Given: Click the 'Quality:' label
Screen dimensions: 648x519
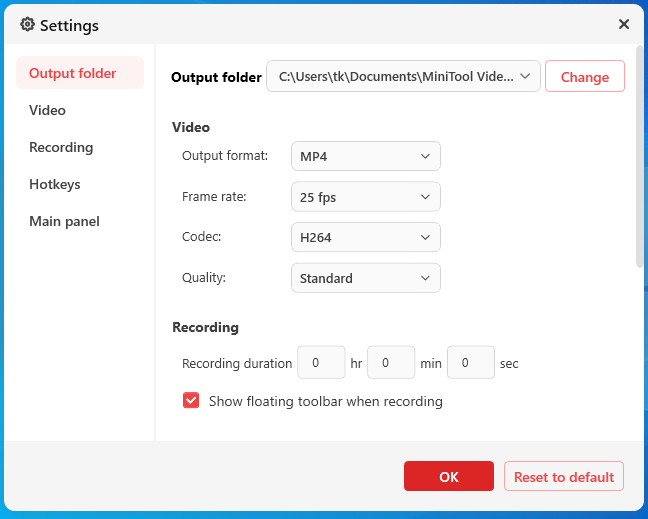Looking at the screenshot, I should [204, 278].
